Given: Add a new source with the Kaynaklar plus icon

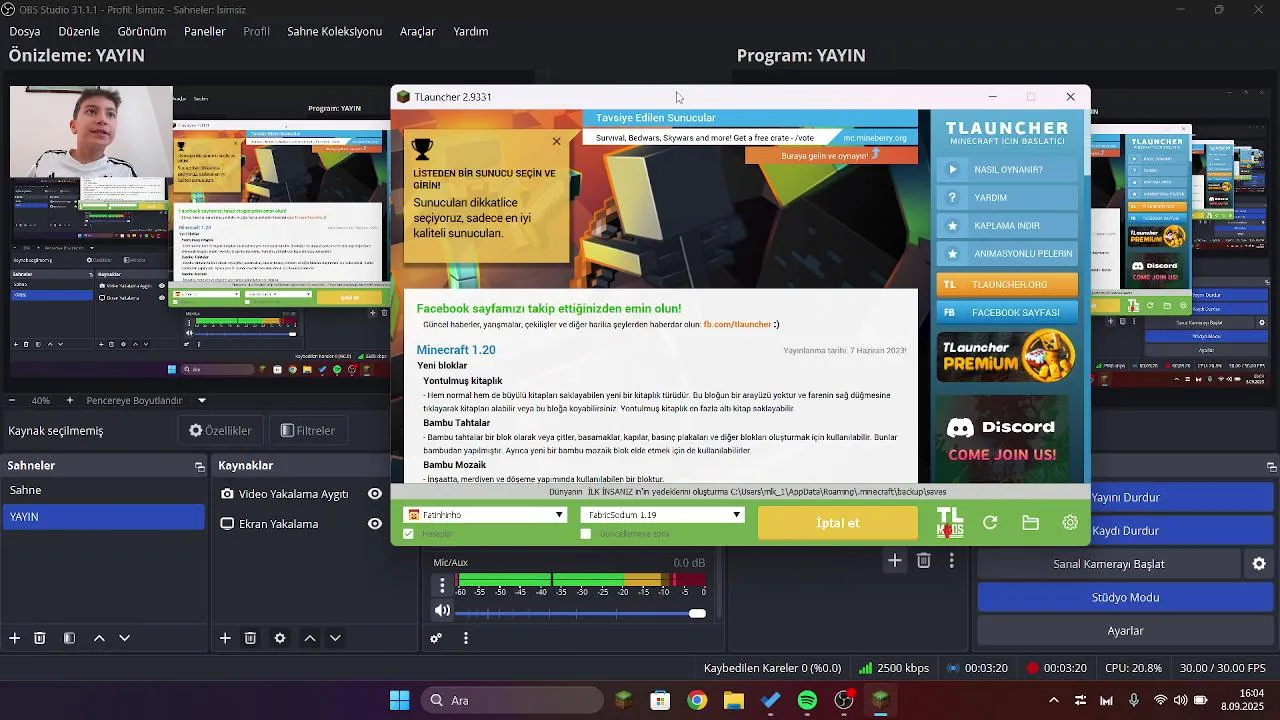Looking at the screenshot, I should click(x=225, y=638).
